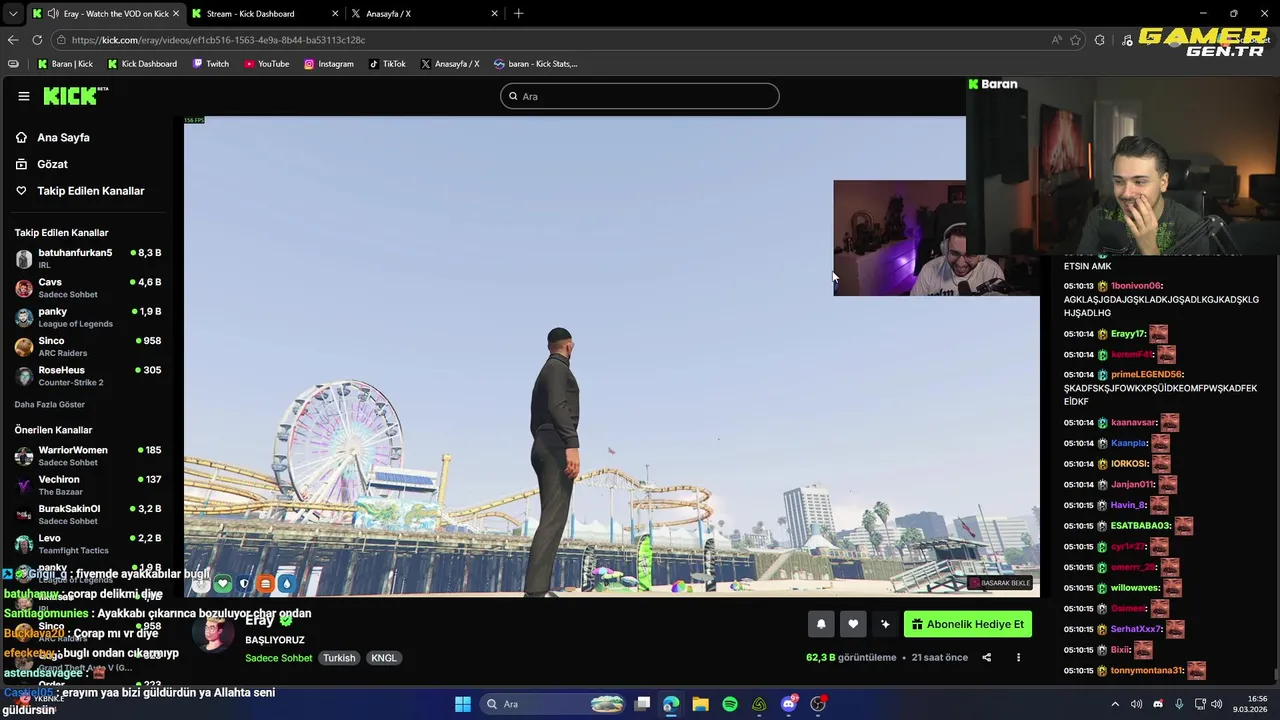Screen dimensions: 1280x720
Task: Open a new browser tab
Action: (x=518, y=14)
